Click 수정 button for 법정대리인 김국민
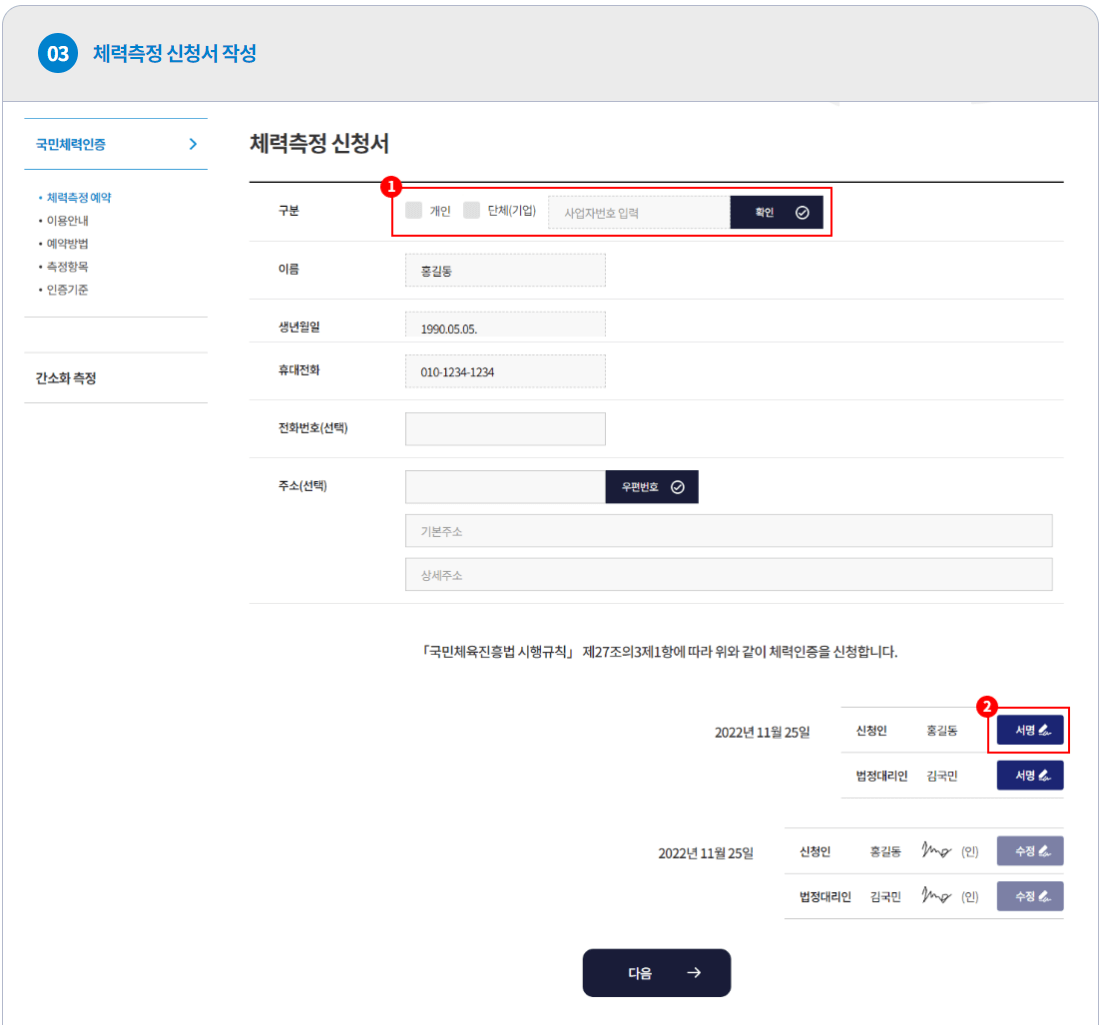Viewport: 1100px width, 1025px height. tap(1030, 897)
